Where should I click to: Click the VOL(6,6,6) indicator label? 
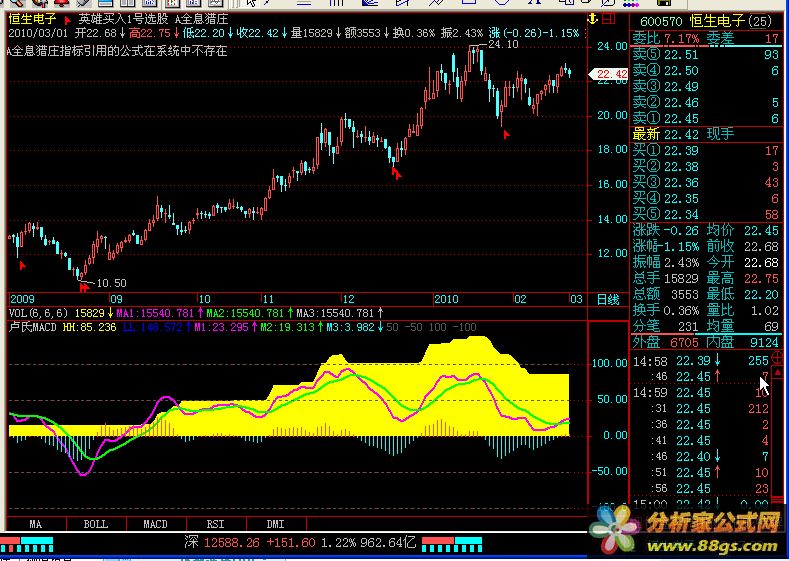pyautogui.click(x=38, y=313)
